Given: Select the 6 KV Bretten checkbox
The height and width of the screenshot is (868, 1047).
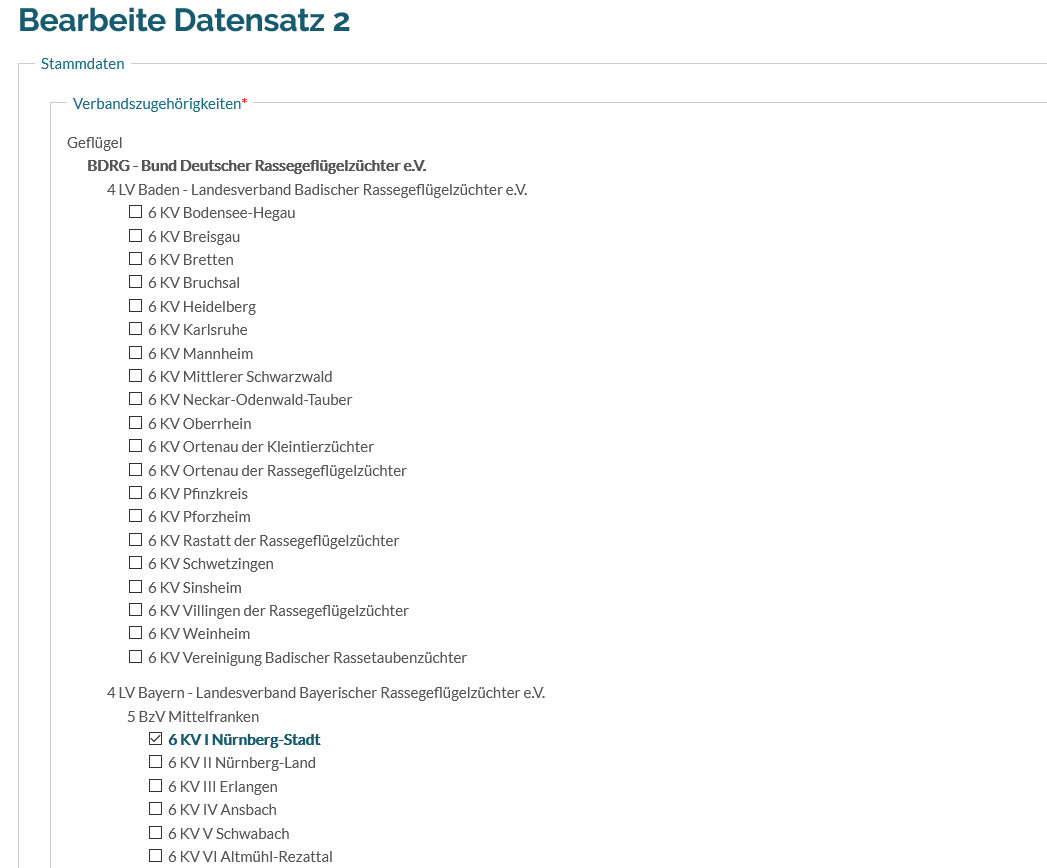Looking at the screenshot, I should pyautogui.click(x=135, y=259).
